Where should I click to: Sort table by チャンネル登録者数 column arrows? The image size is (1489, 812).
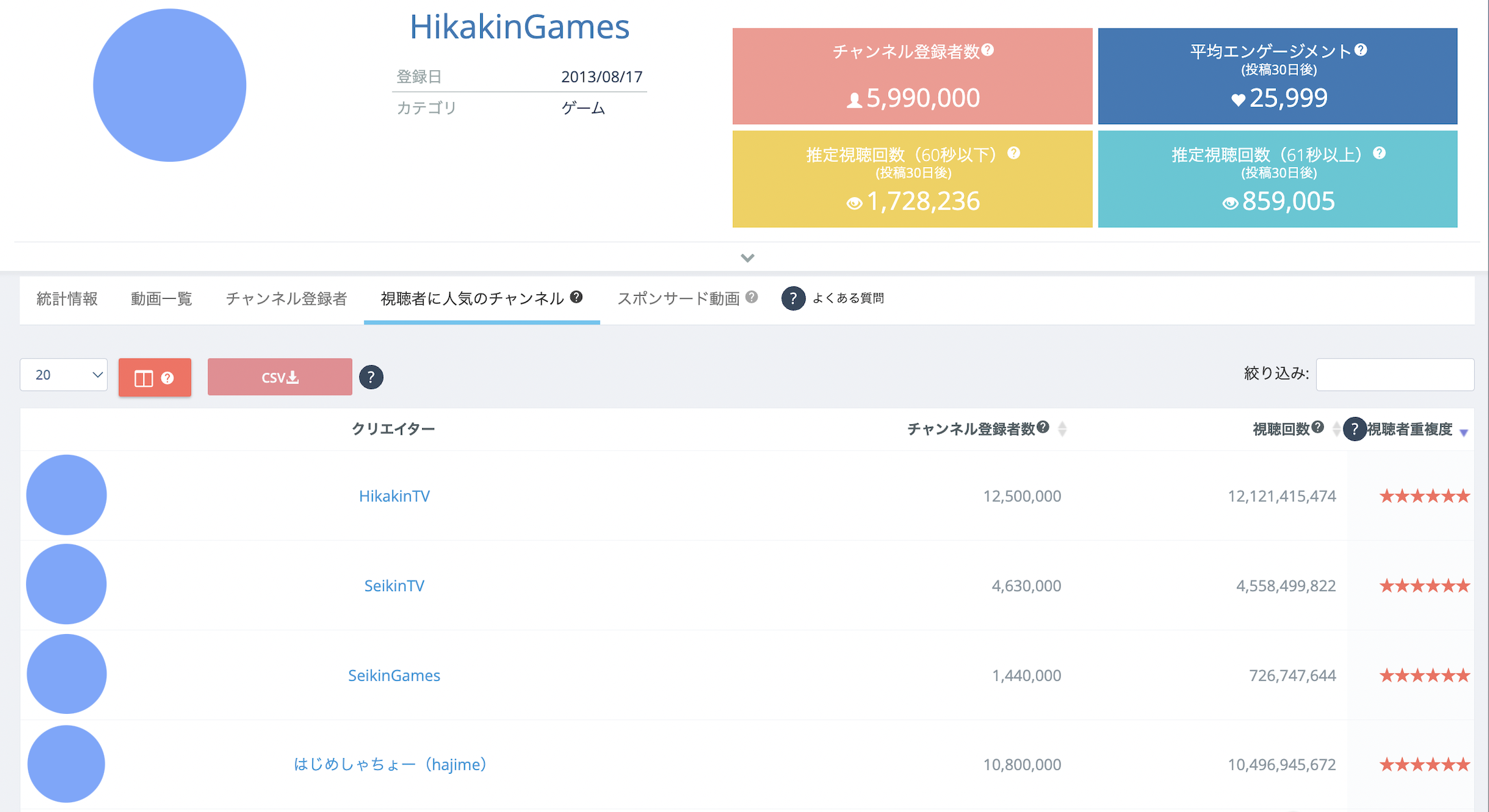(1062, 429)
